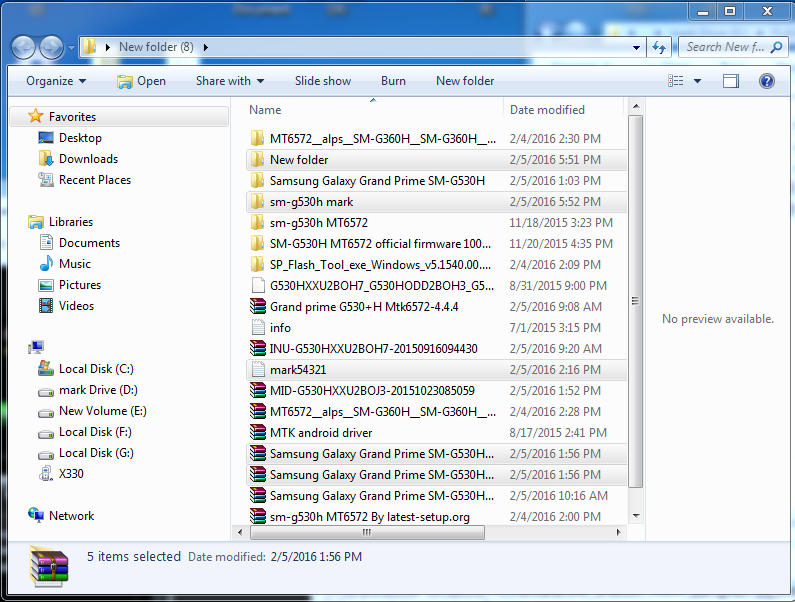Select the MTK android driver archive icon

(x=257, y=433)
